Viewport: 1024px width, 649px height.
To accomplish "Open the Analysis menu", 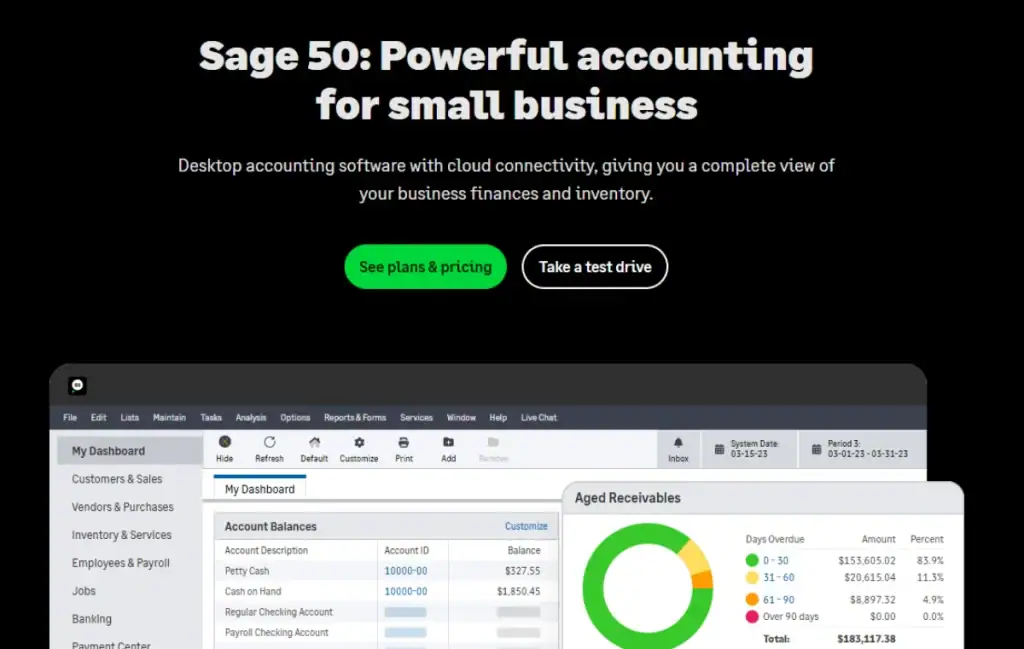I will tap(251, 417).
